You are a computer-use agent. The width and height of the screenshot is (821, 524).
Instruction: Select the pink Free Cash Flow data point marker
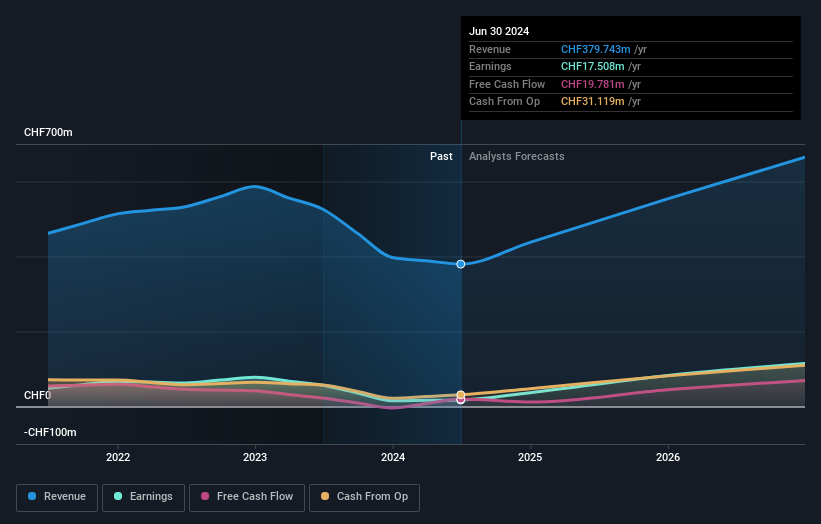[x=461, y=400]
